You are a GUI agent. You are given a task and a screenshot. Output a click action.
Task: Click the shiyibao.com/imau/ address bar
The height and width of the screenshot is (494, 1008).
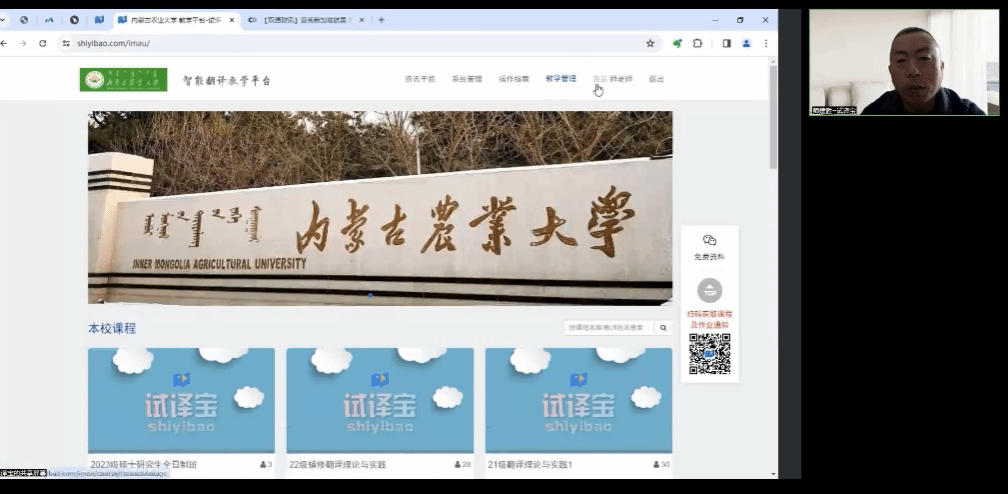pyautogui.click(x=359, y=43)
